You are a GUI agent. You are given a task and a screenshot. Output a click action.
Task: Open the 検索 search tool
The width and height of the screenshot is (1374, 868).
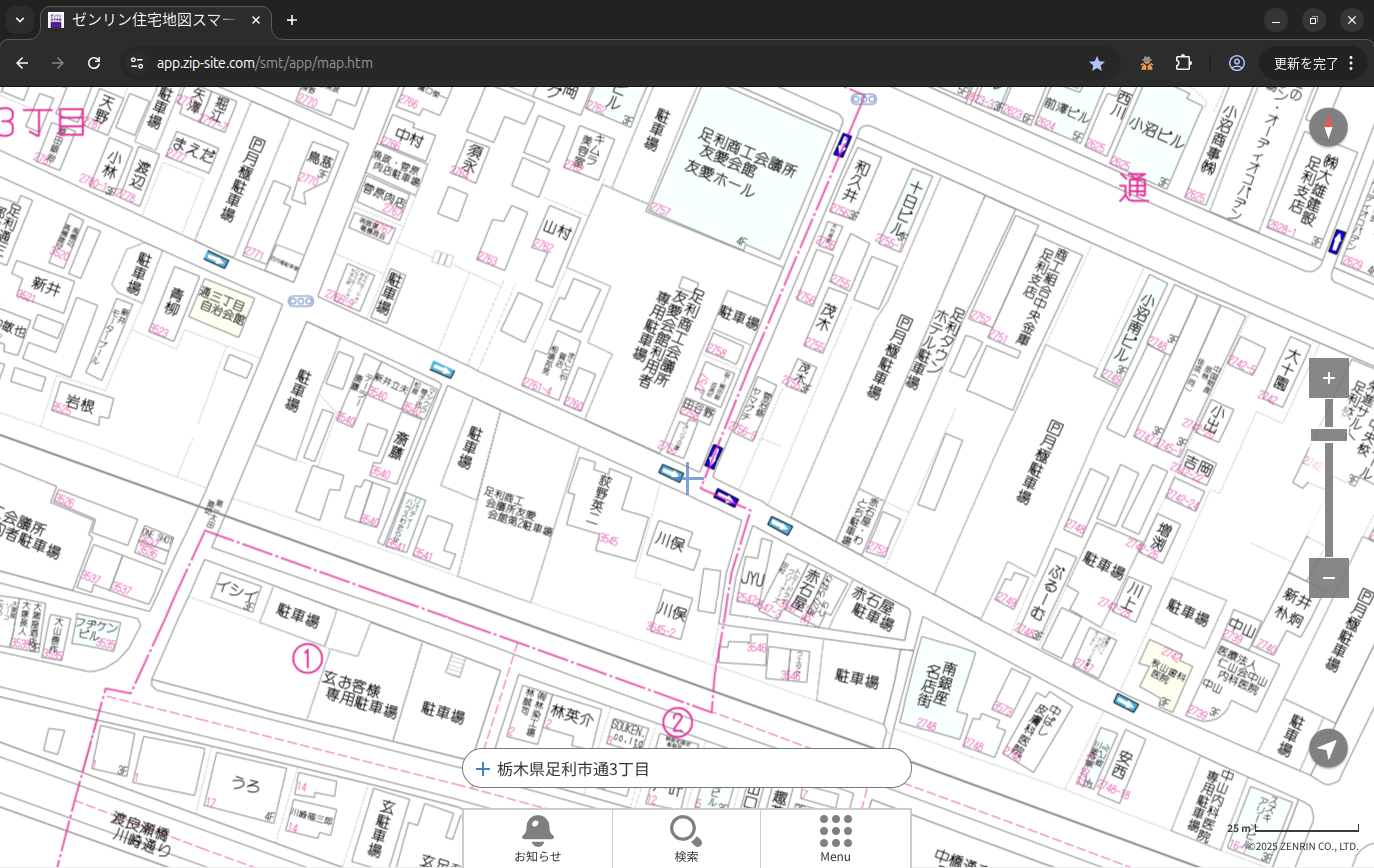[686, 838]
